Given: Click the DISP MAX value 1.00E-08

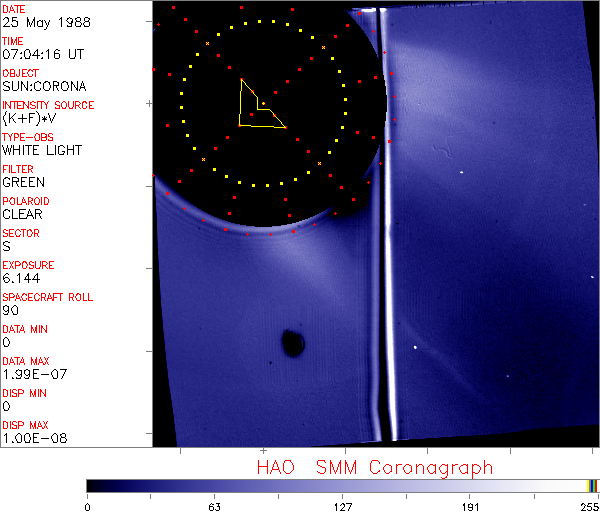Looking at the screenshot, I should coord(33,439).
